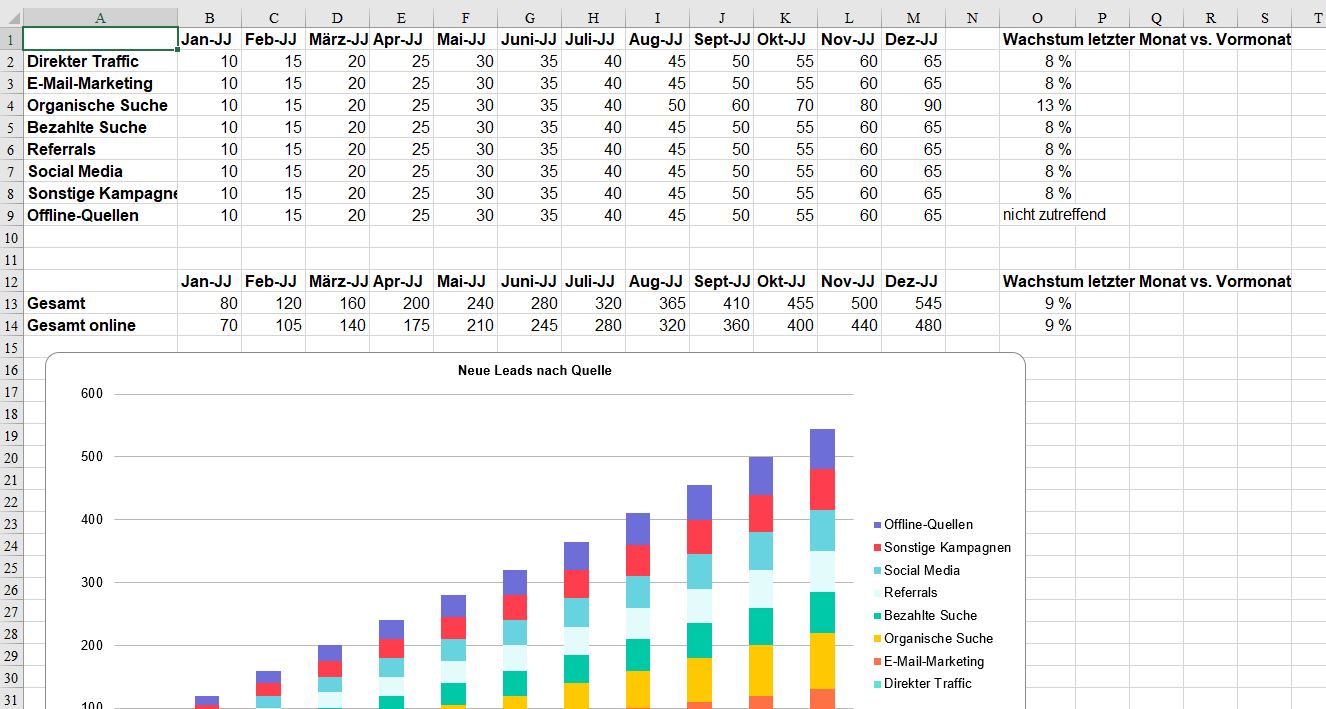Image resolution: width=1326 pixels, height=709 pixels.
Task: Click the Organische Suche Dez-JJ value 90
Action: coord(913,105)
